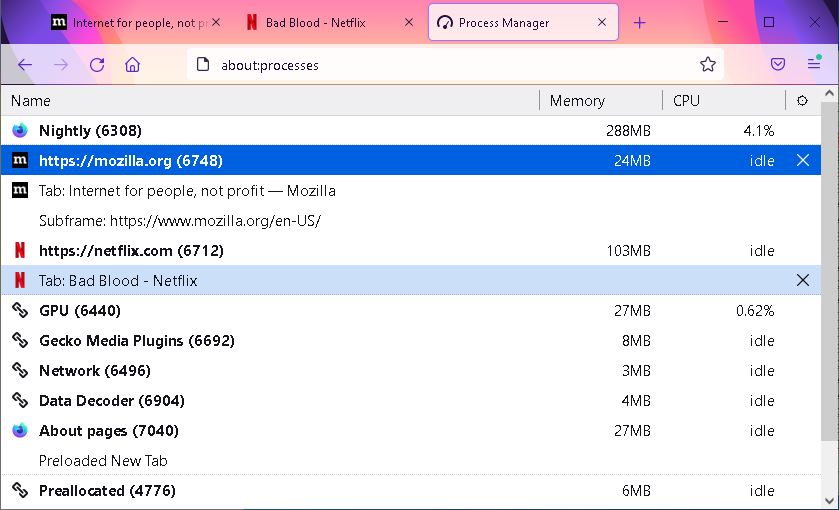Open column picker in table header
839x510 pixels.
pos(802,100)
